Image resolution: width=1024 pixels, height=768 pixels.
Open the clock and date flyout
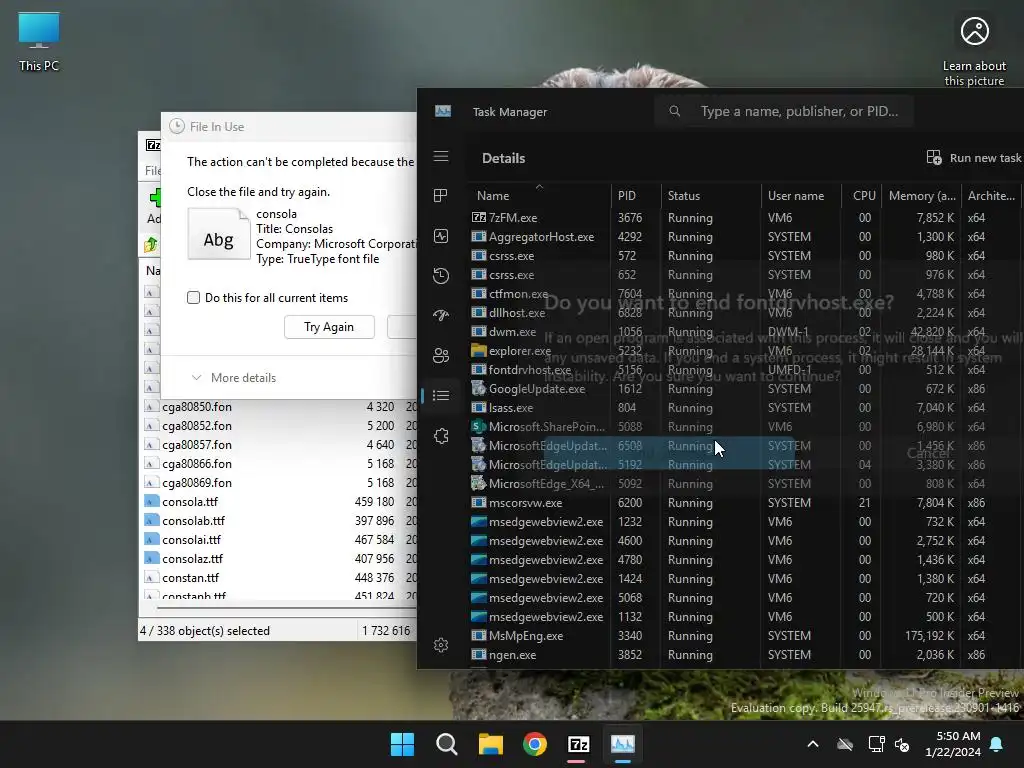[x=953, y=744]
